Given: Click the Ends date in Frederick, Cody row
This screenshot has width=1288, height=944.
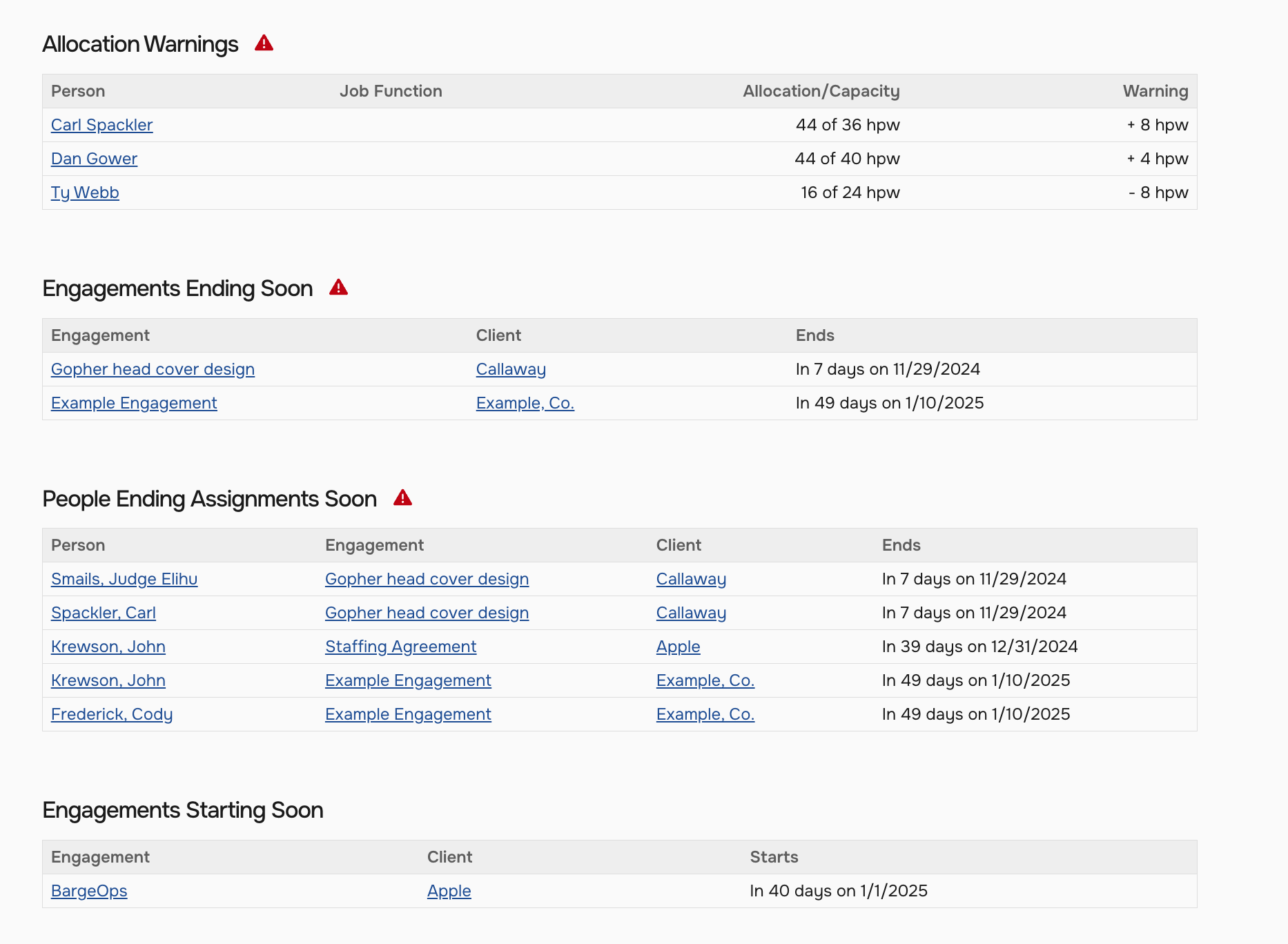Looking at the screenshot, I should click(x=976, y=714).
